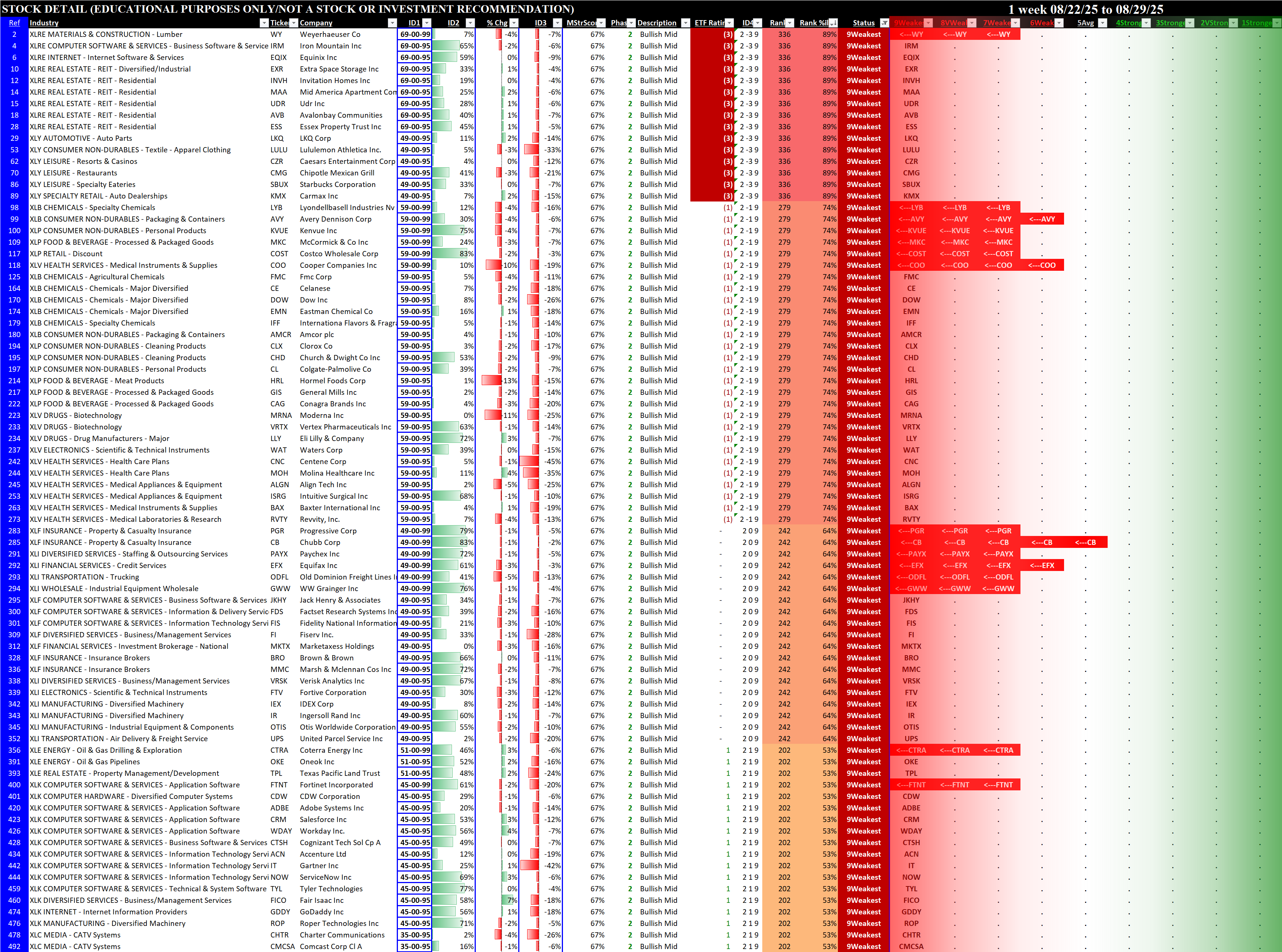This screenshot has width=1282, height=952.
Task: Open the ID1 column filter dropdown
Action: [427, 23]
